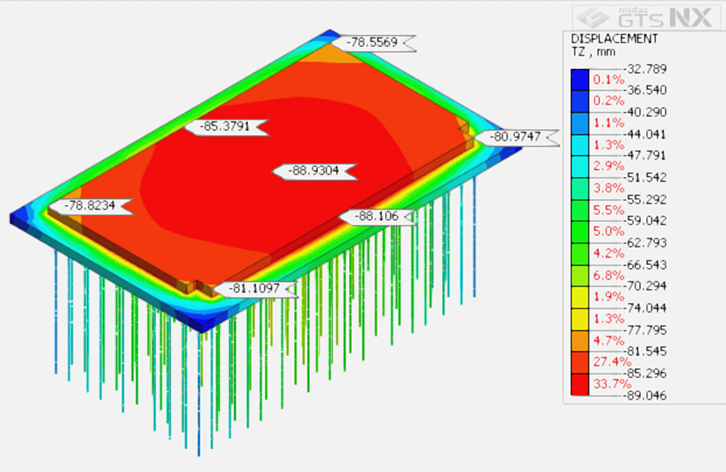
Task: Click the TZ , mm legend subtitle
Action: [593, 52]
